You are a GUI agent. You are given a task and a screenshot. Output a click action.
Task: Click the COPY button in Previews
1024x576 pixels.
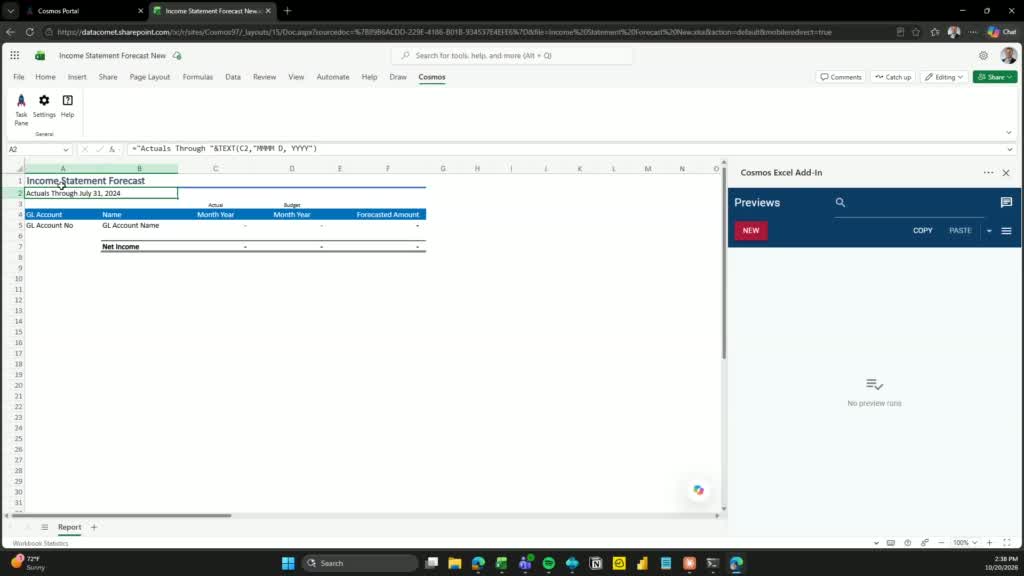(922, 231)
